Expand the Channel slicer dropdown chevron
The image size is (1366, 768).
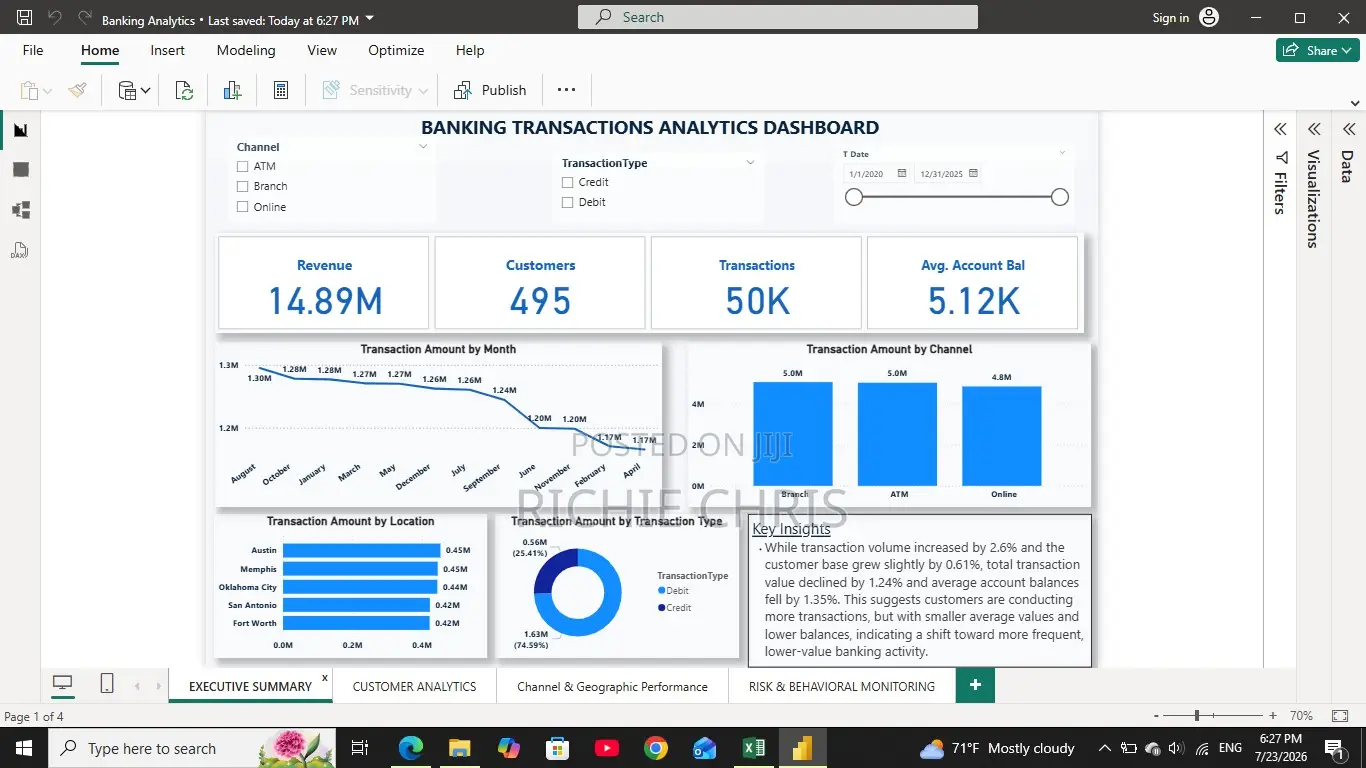[423, 147]
